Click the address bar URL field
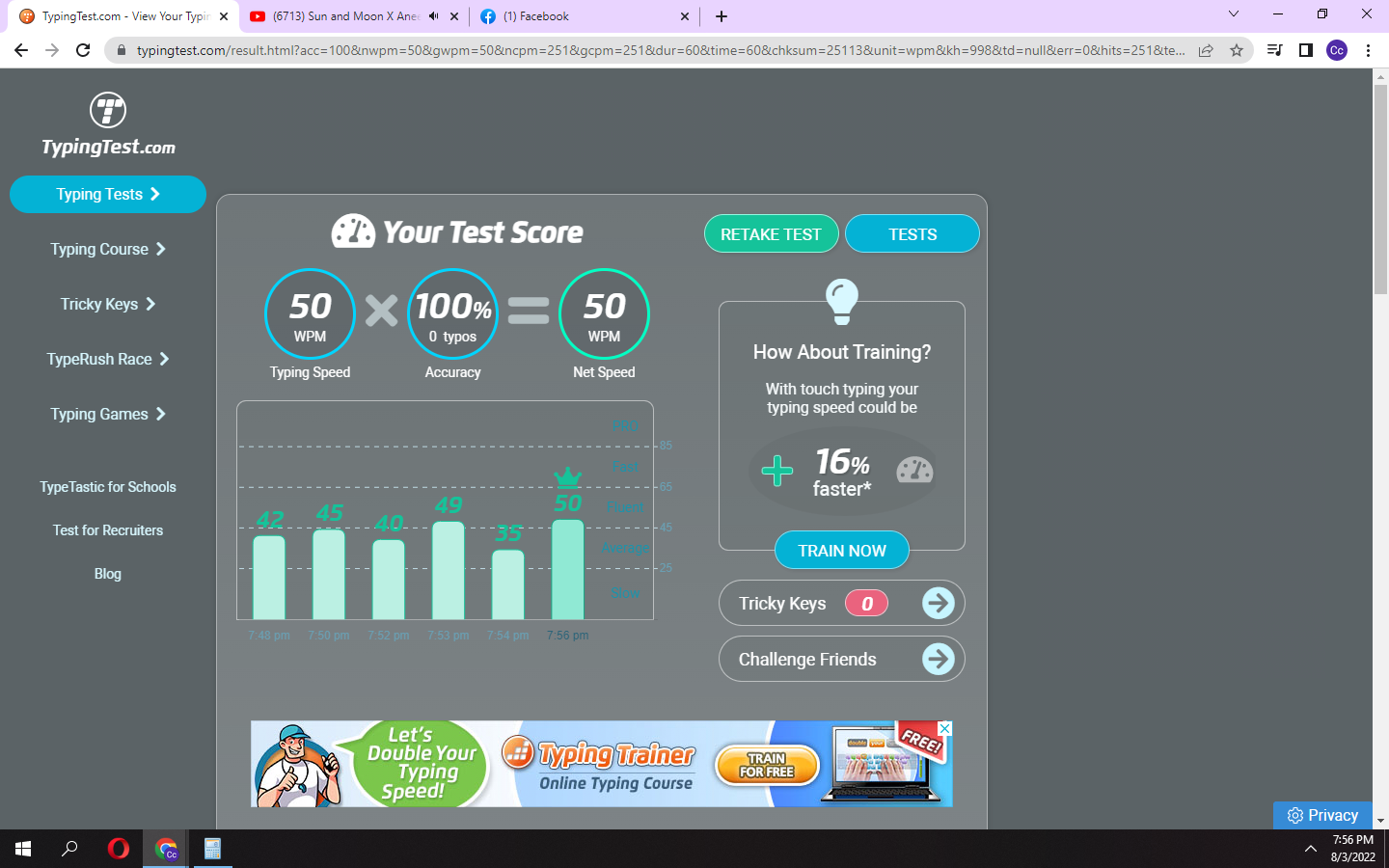Screen dimensions: 1389x868 (661, 50)
